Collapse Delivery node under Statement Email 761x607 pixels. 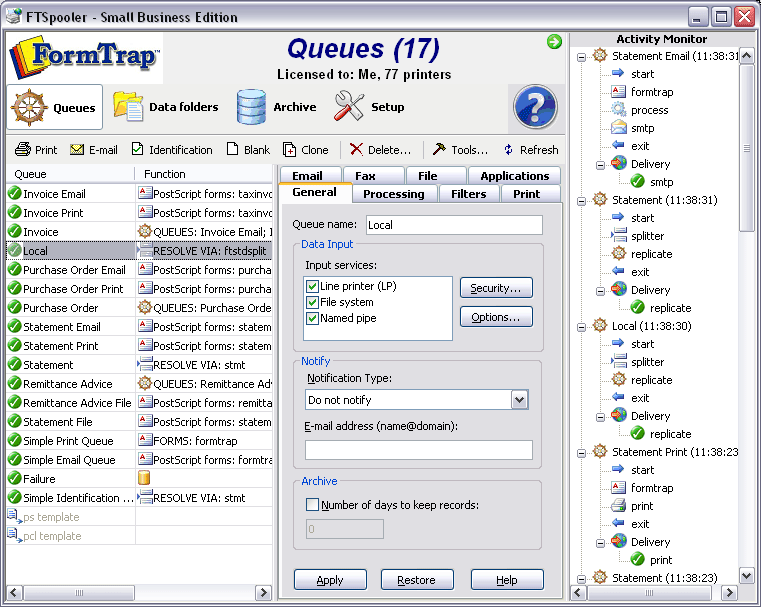[x=600, y=165]
